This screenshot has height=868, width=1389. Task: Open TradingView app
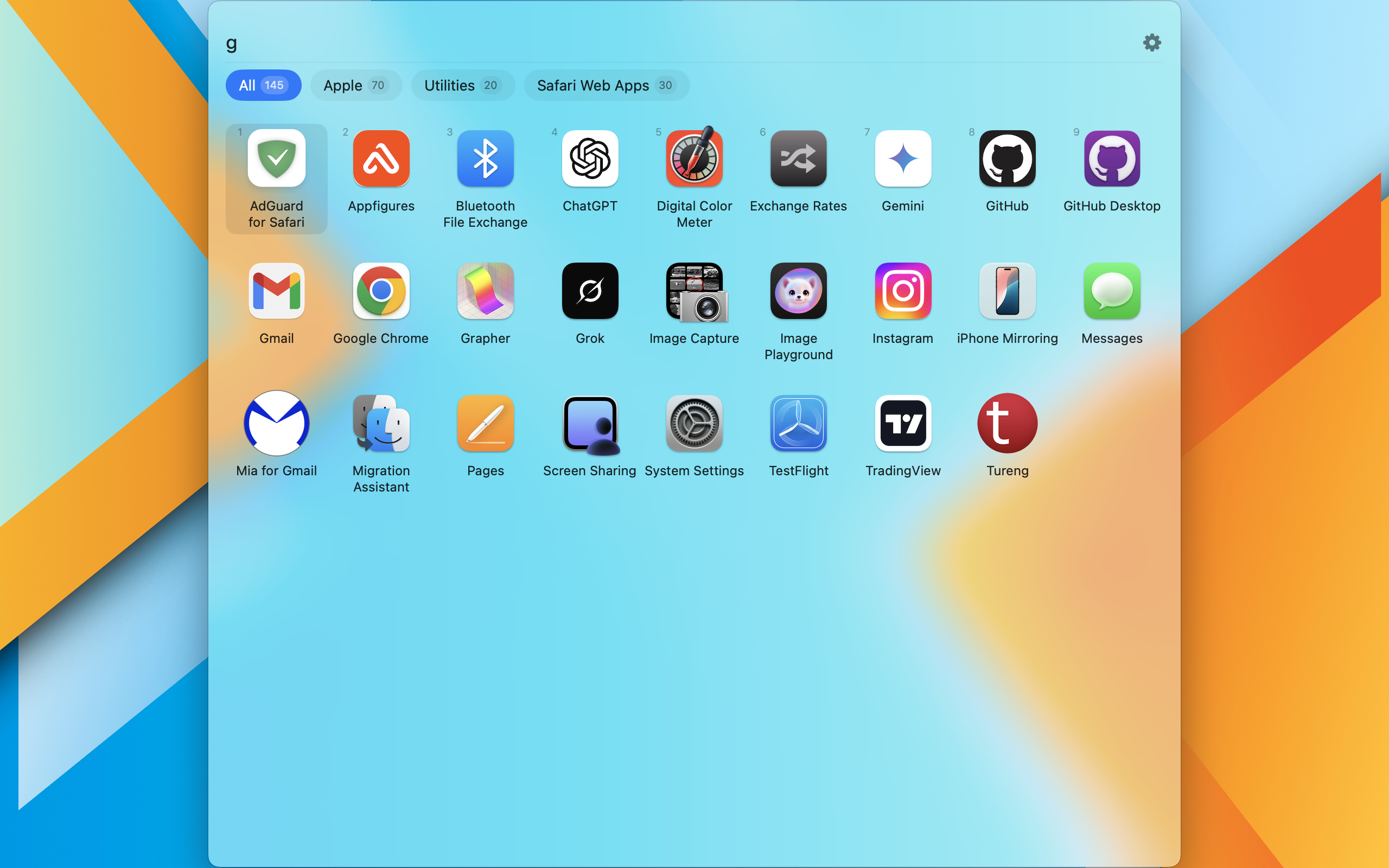pos(902,423)
